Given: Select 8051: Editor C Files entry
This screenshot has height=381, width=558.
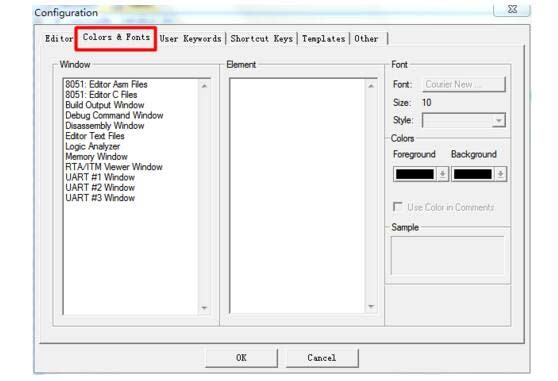Looking at the screenshot, I should tap(101, 95).
